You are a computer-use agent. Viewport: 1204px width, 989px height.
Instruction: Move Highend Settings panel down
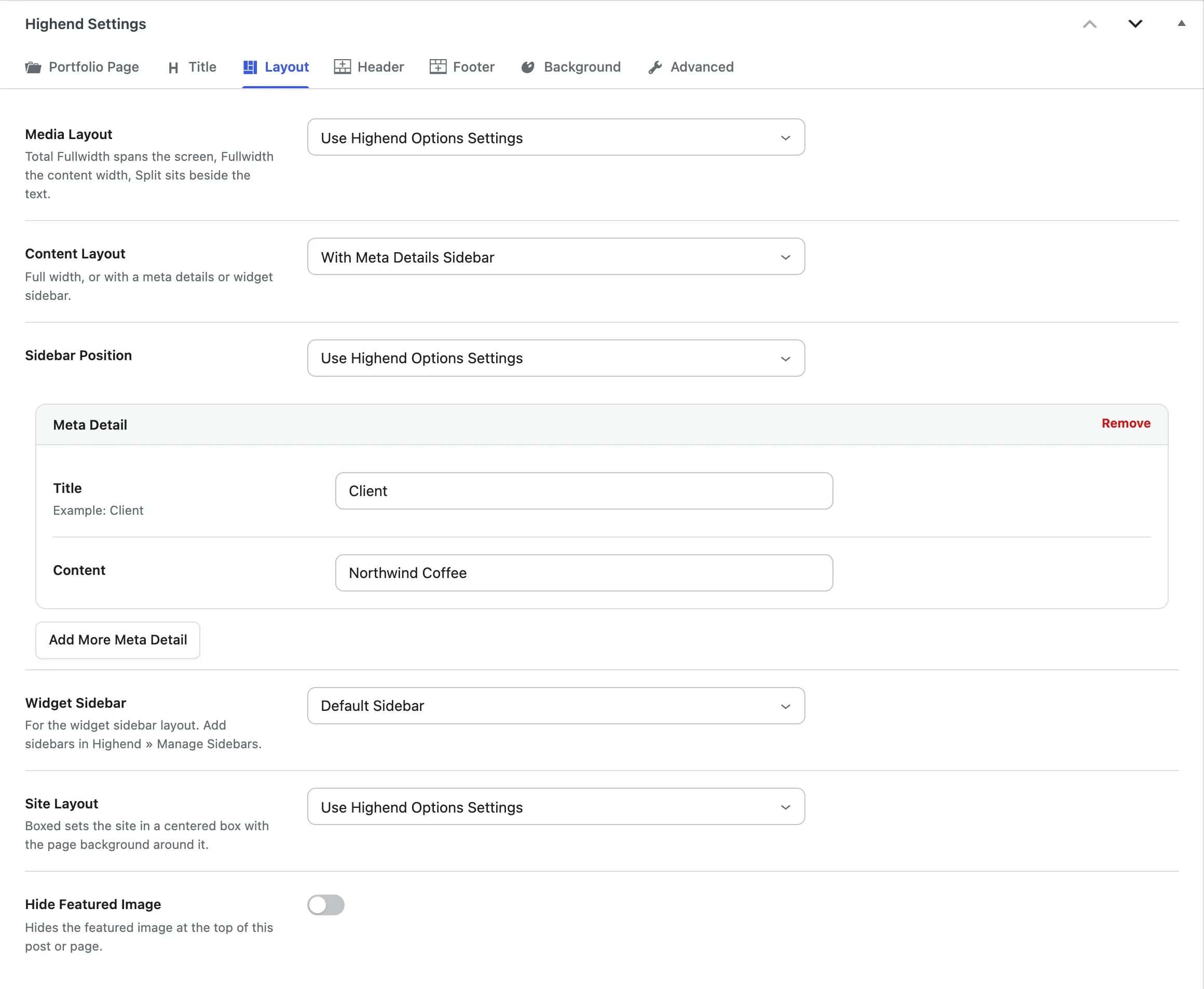[x=1135, y=24]
